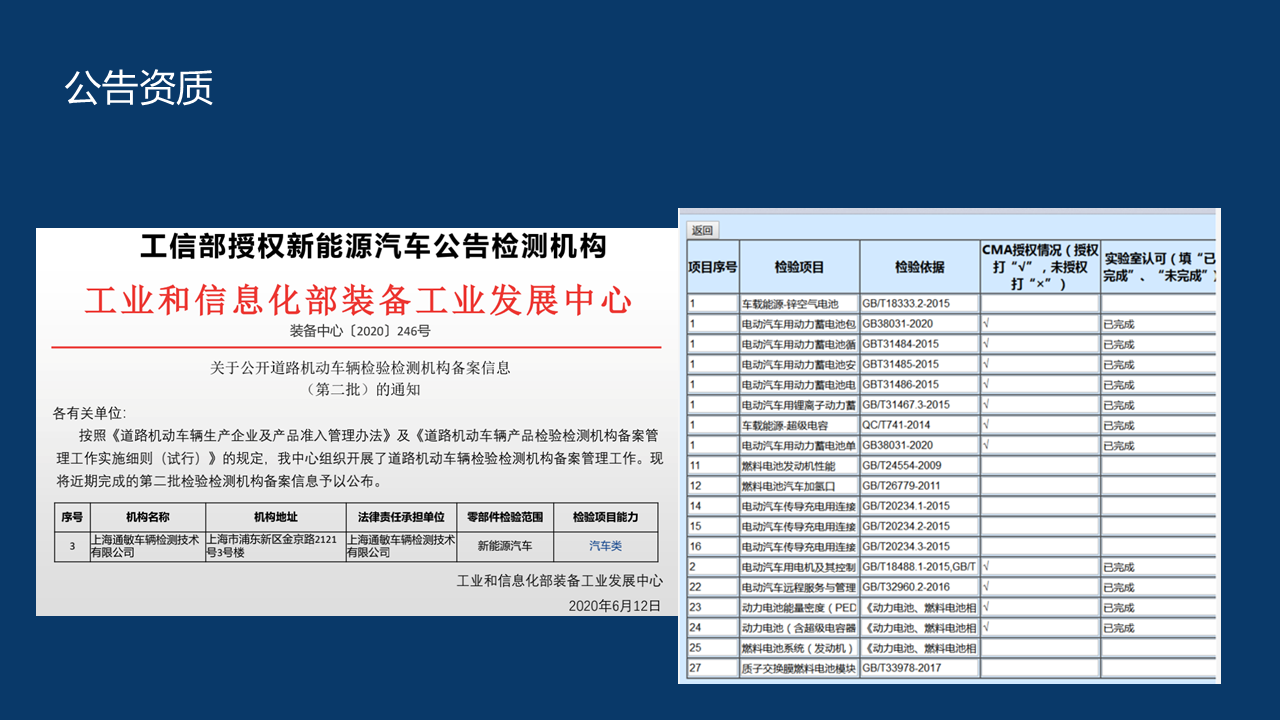The height and width of the screenshot is (720, 1280).
Task: Click the 装备中心〔2020〕246号 document number
Action: click(x=360, y=331)
